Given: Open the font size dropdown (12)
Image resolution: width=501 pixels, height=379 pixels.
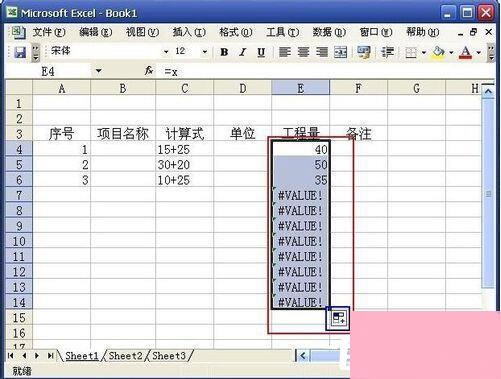Looking at the screenshot, I should coord(205,52).
